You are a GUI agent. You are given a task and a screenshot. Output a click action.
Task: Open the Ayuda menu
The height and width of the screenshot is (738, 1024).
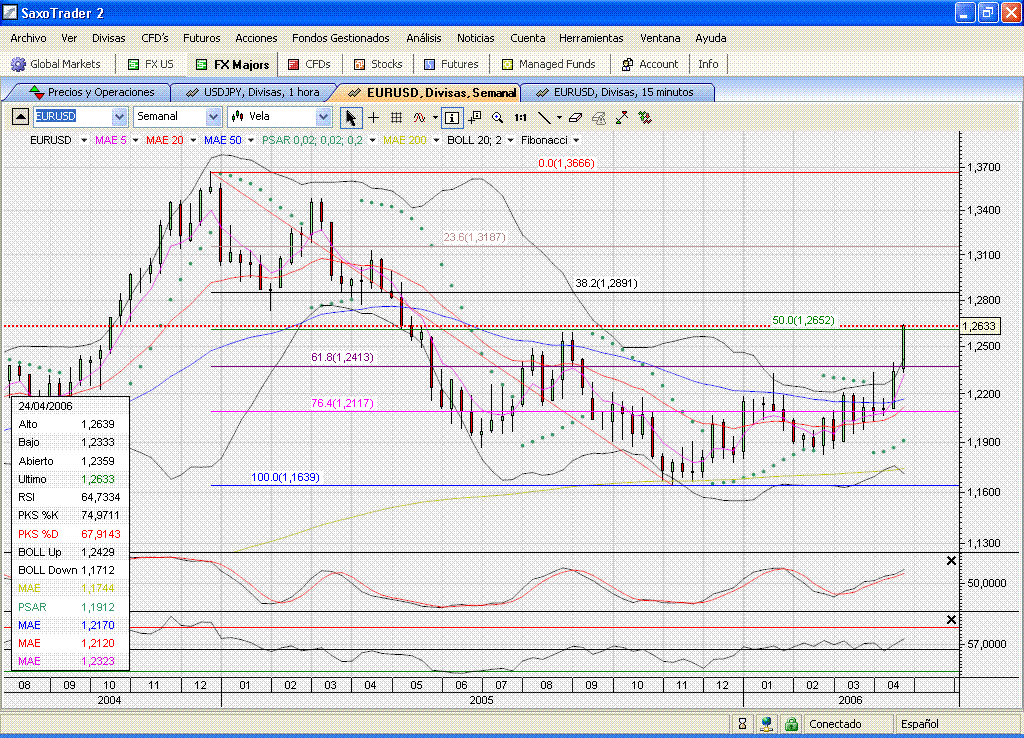tap(711, 39)
